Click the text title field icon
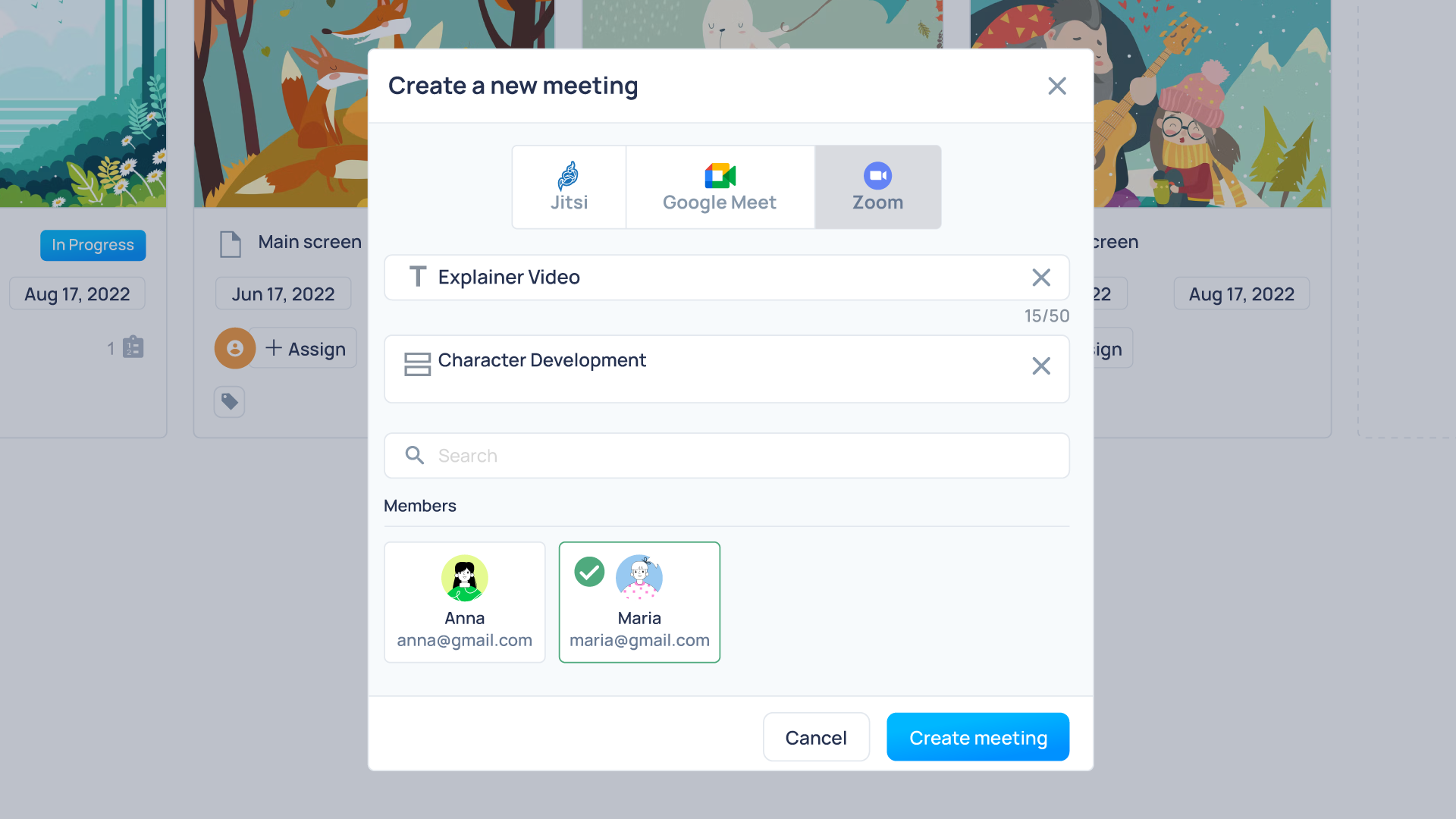The width and height of the screenshot is (1456, 819). point(415,277)
